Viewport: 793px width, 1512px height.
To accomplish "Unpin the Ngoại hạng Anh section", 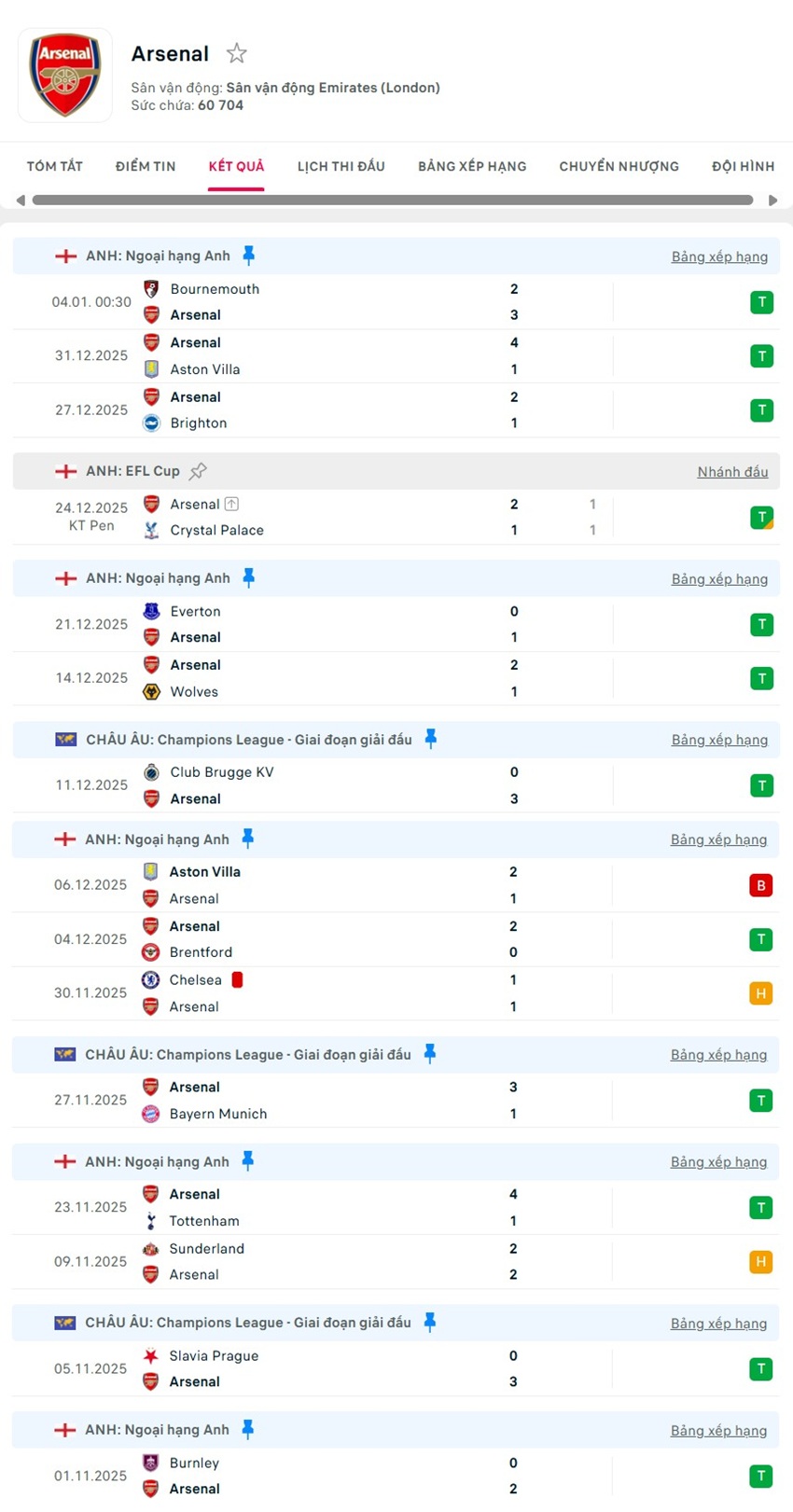I will pos(249,254).
